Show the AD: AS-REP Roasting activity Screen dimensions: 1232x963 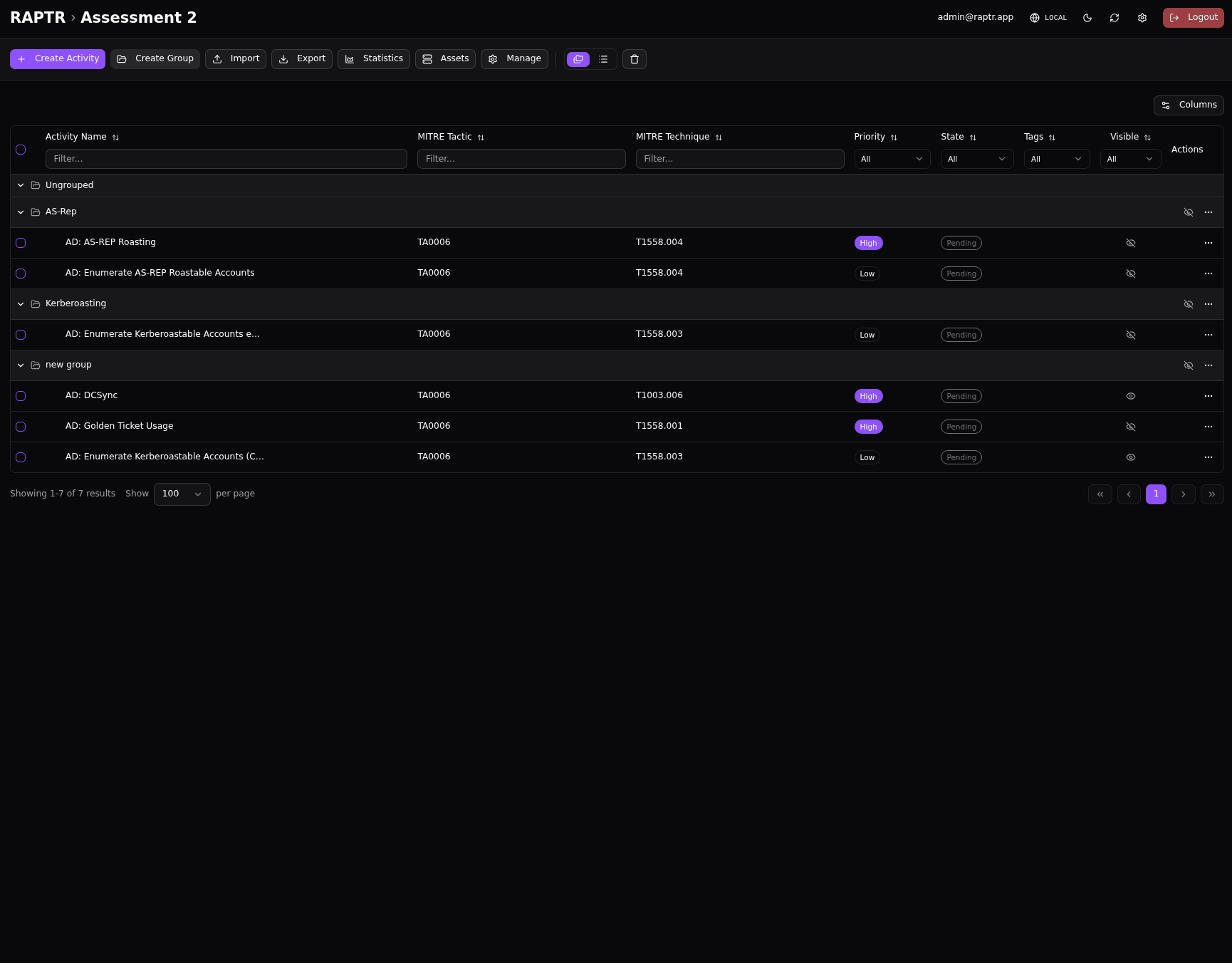pyautogui.click(x=1130, y=243)
